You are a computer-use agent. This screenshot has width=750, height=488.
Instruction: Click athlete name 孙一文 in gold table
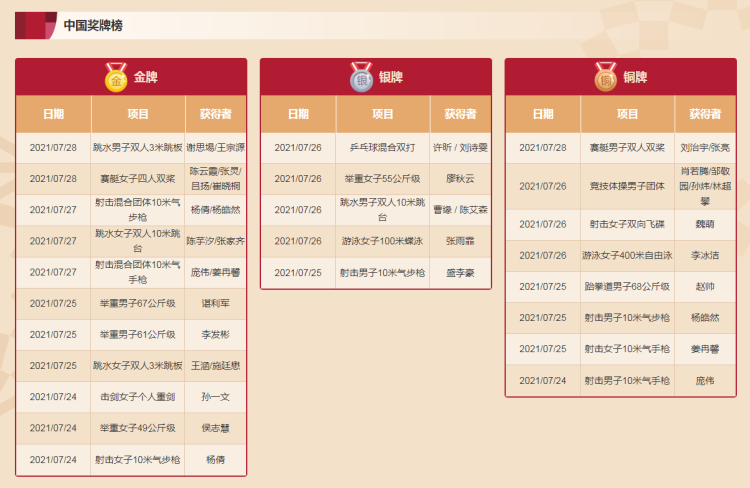tap(216, 397)
